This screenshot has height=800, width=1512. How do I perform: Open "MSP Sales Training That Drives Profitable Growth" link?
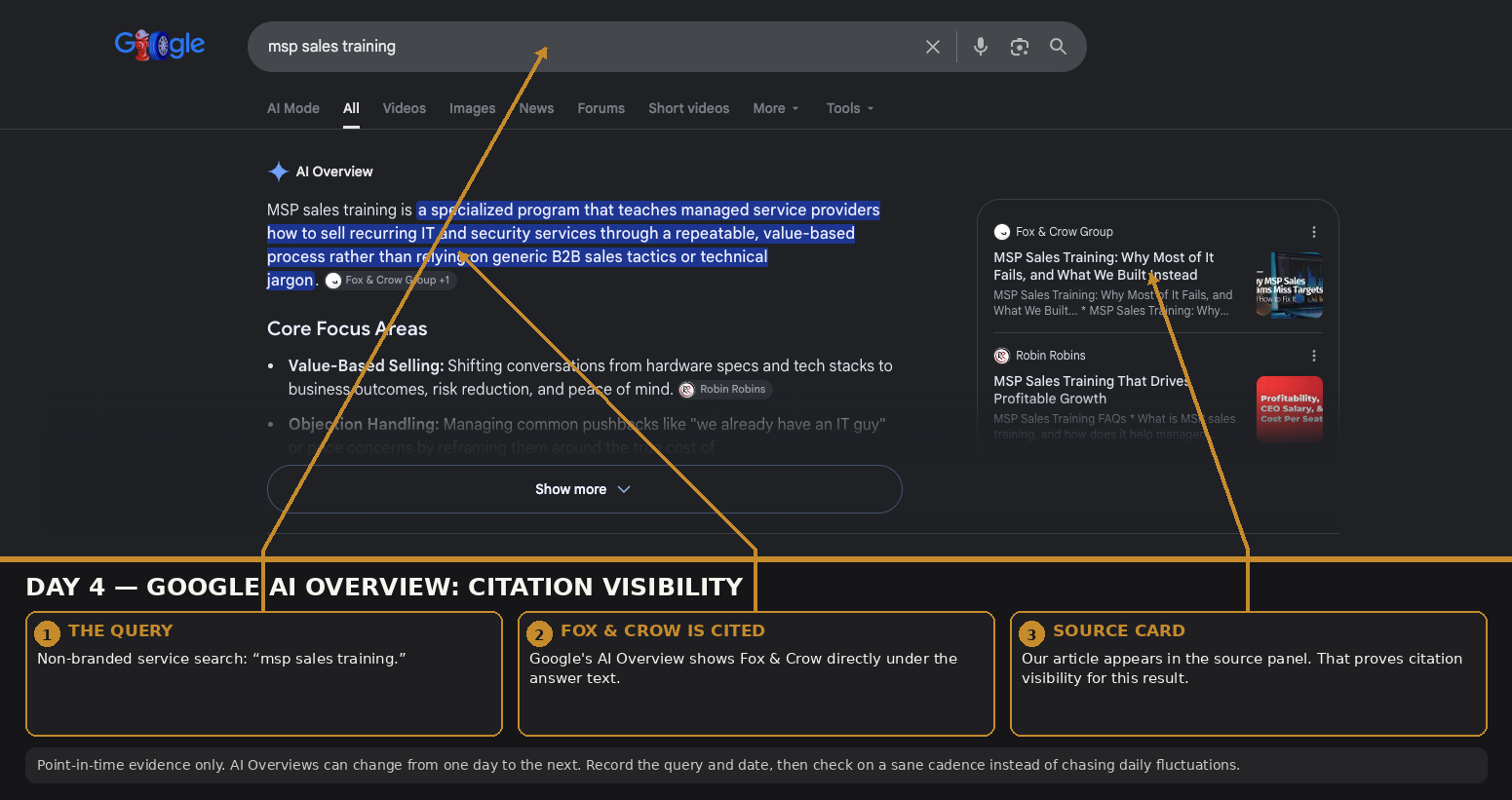[x=1092, y=390]
